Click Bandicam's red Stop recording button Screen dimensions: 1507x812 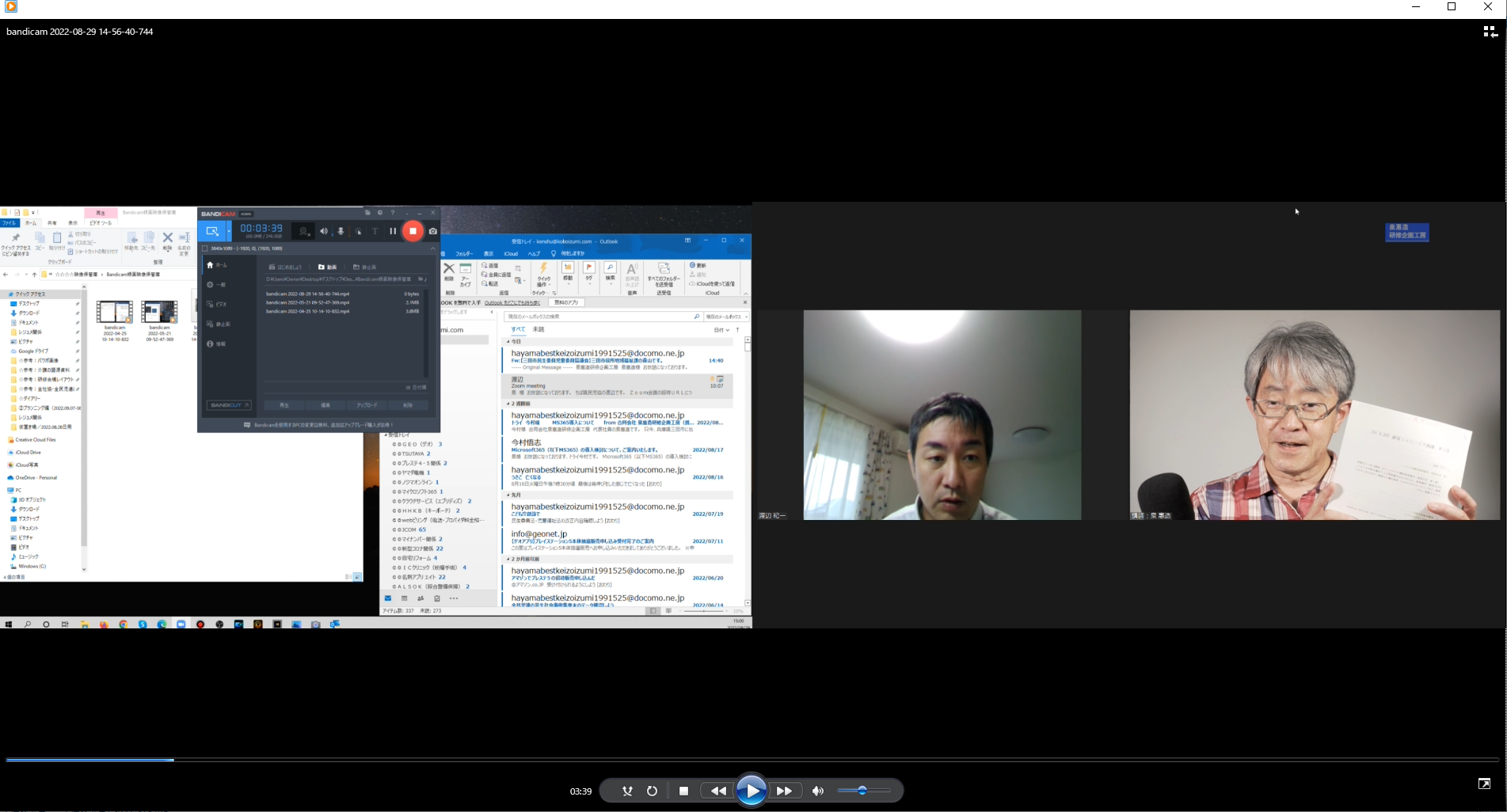[413, 231]
